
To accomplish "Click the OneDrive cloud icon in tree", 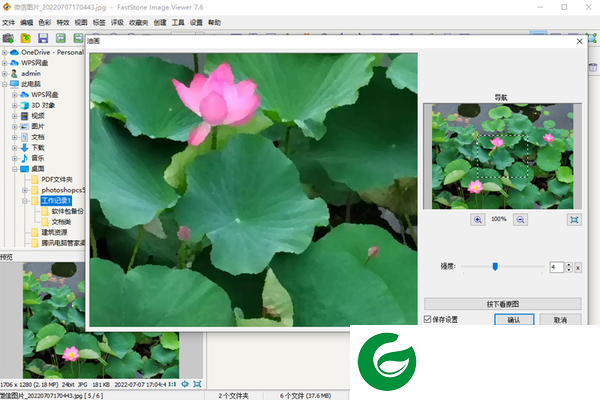I will [15, 52].
